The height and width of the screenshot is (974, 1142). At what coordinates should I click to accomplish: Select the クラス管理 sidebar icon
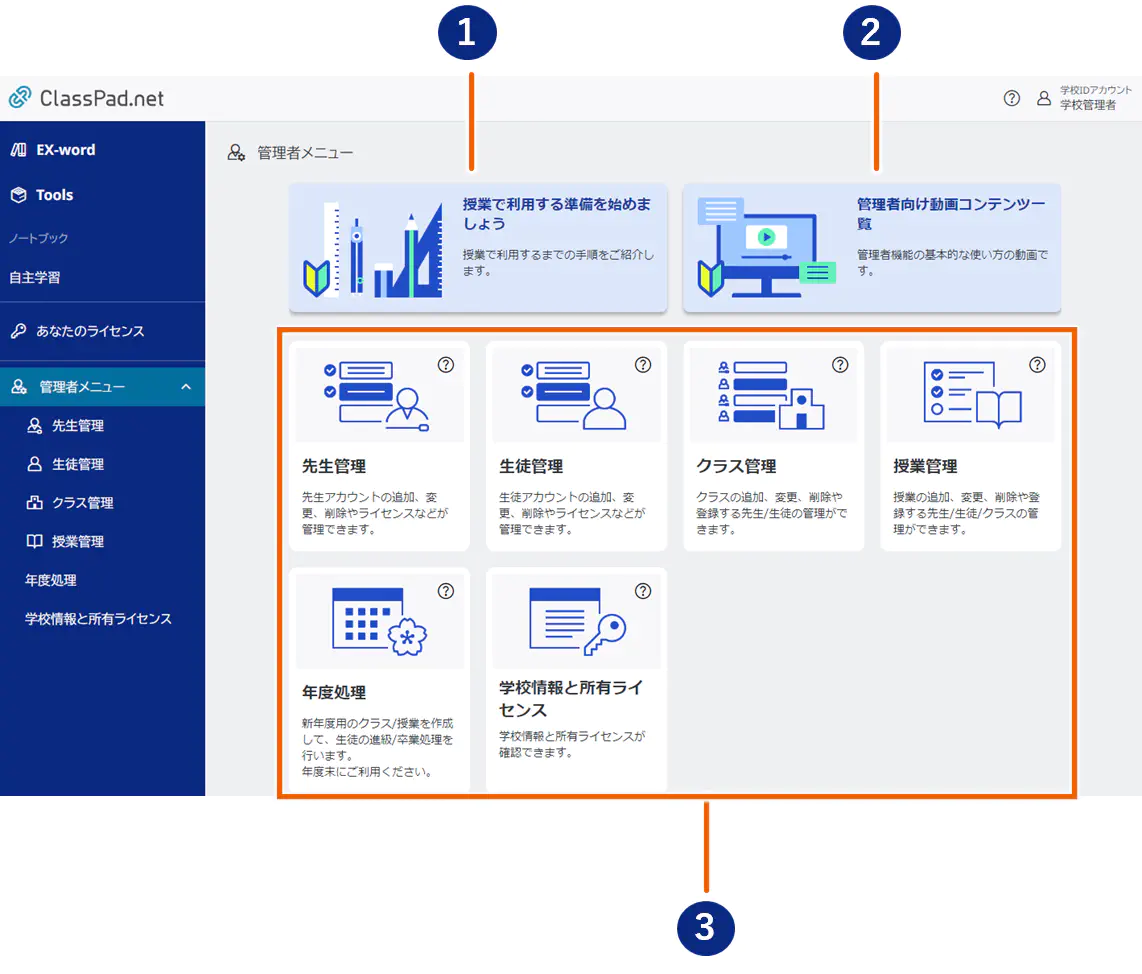34,502
